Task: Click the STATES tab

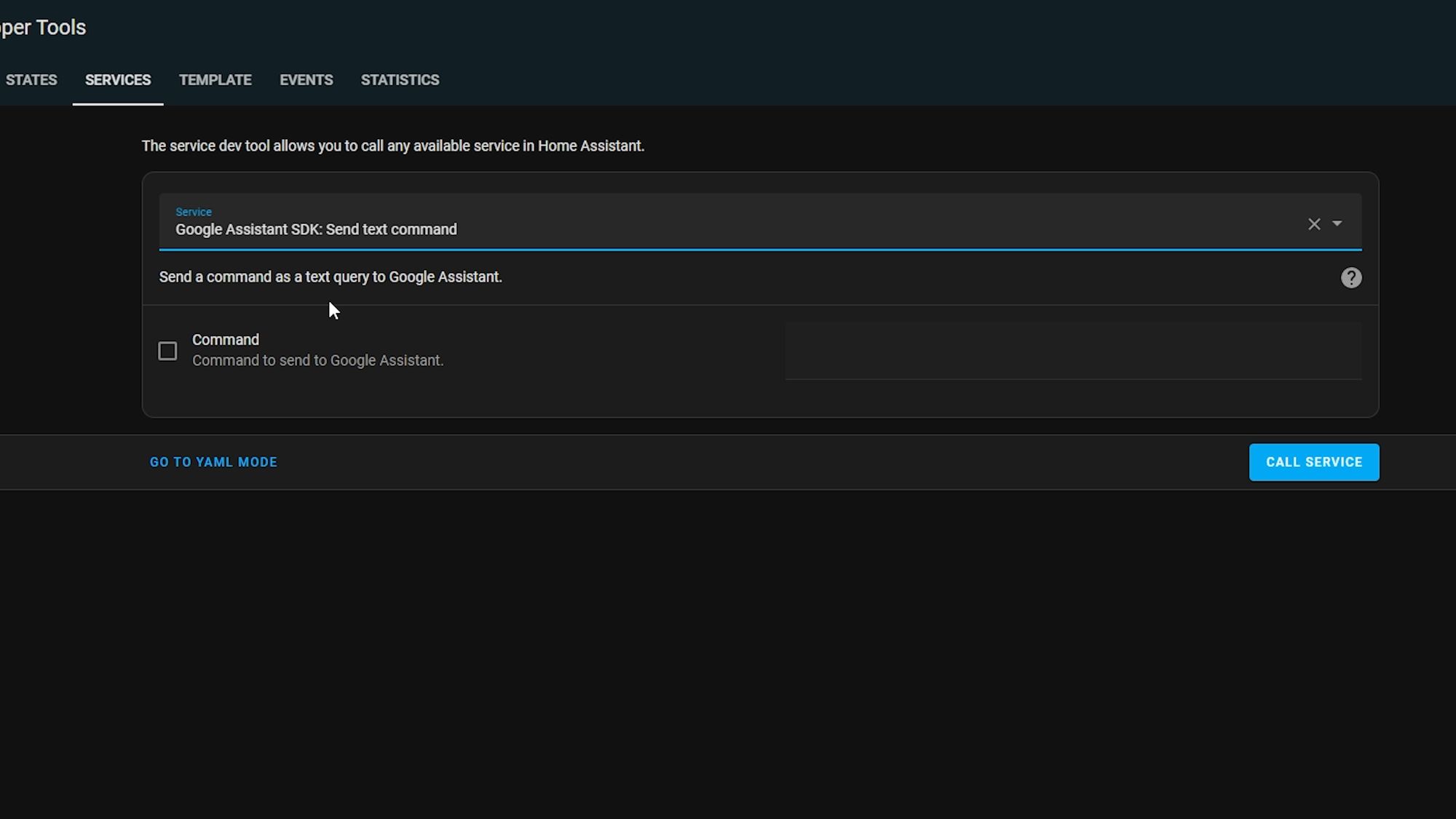Action: point(31,80)
